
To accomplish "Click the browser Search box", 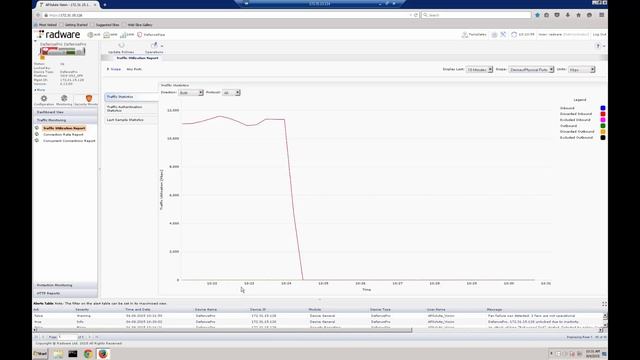I will (x=476, y=15).
